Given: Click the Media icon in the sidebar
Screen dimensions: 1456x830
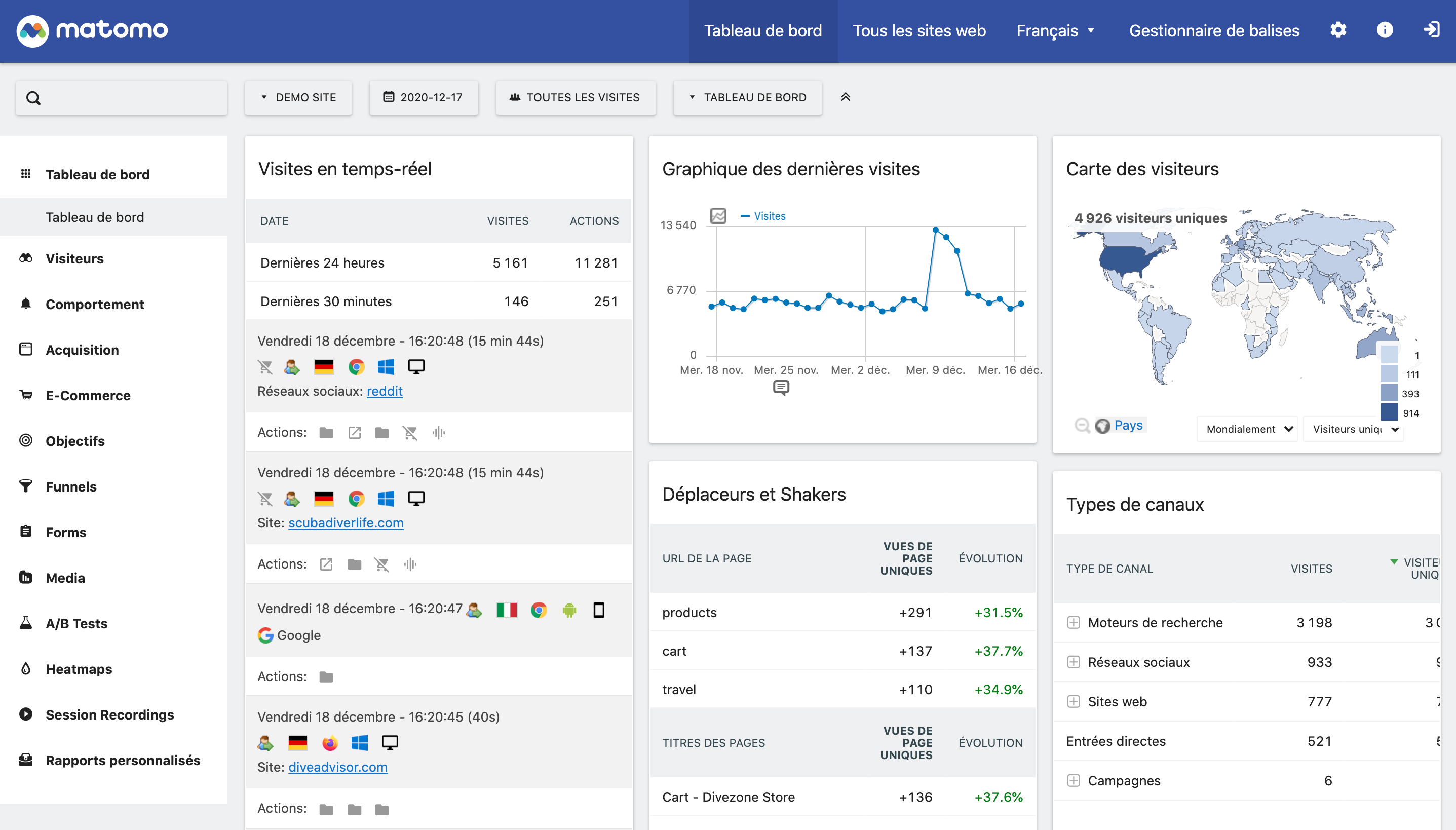Looking at the screenshot, I should point(26,578).
